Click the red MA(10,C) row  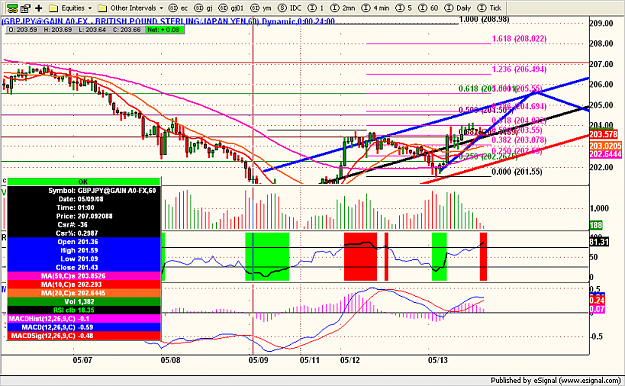coord(84,284)
